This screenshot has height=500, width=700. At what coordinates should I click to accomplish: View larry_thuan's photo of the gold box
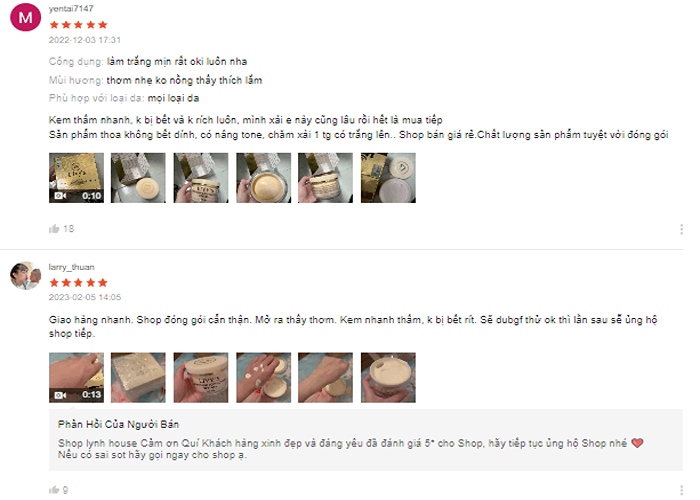click(x=138, y=377)
